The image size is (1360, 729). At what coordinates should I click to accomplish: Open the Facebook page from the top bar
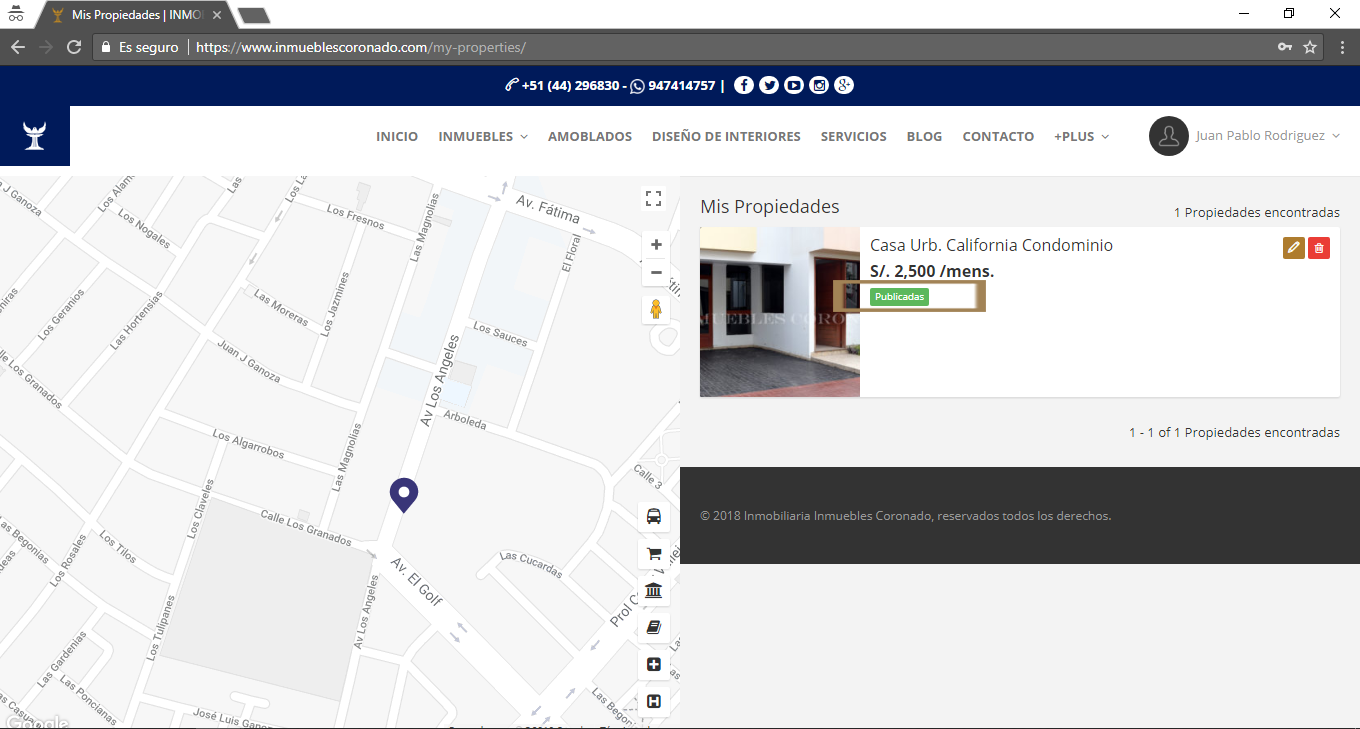(743, 86)
